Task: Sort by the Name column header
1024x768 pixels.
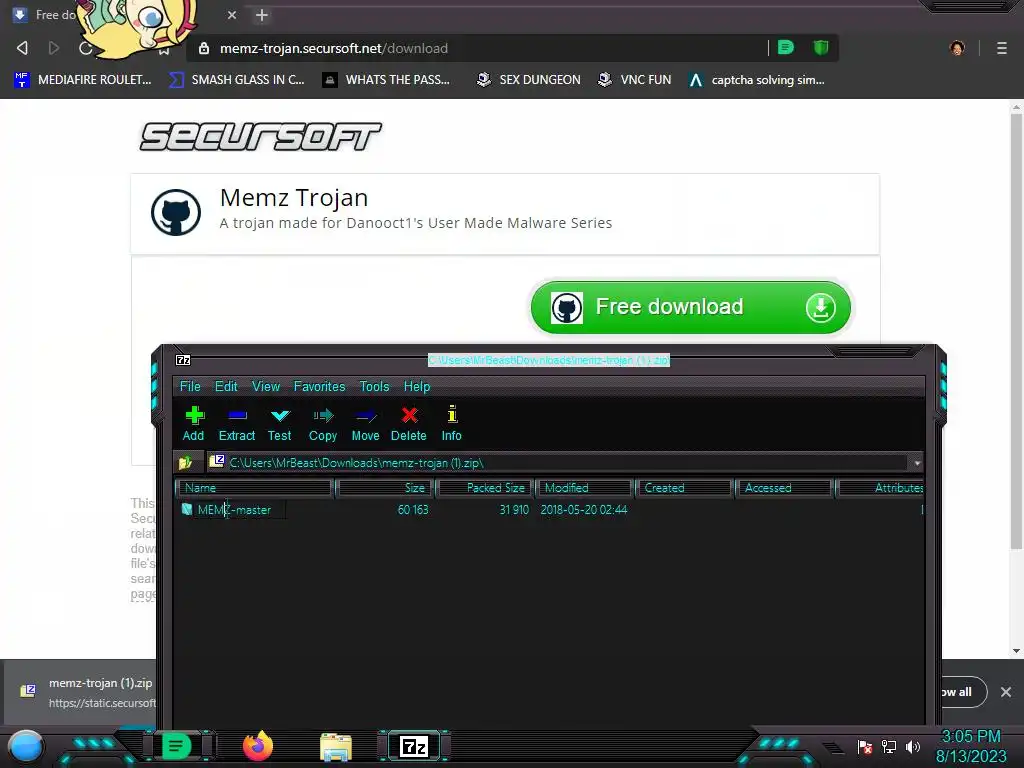Action: click(255, 488)
